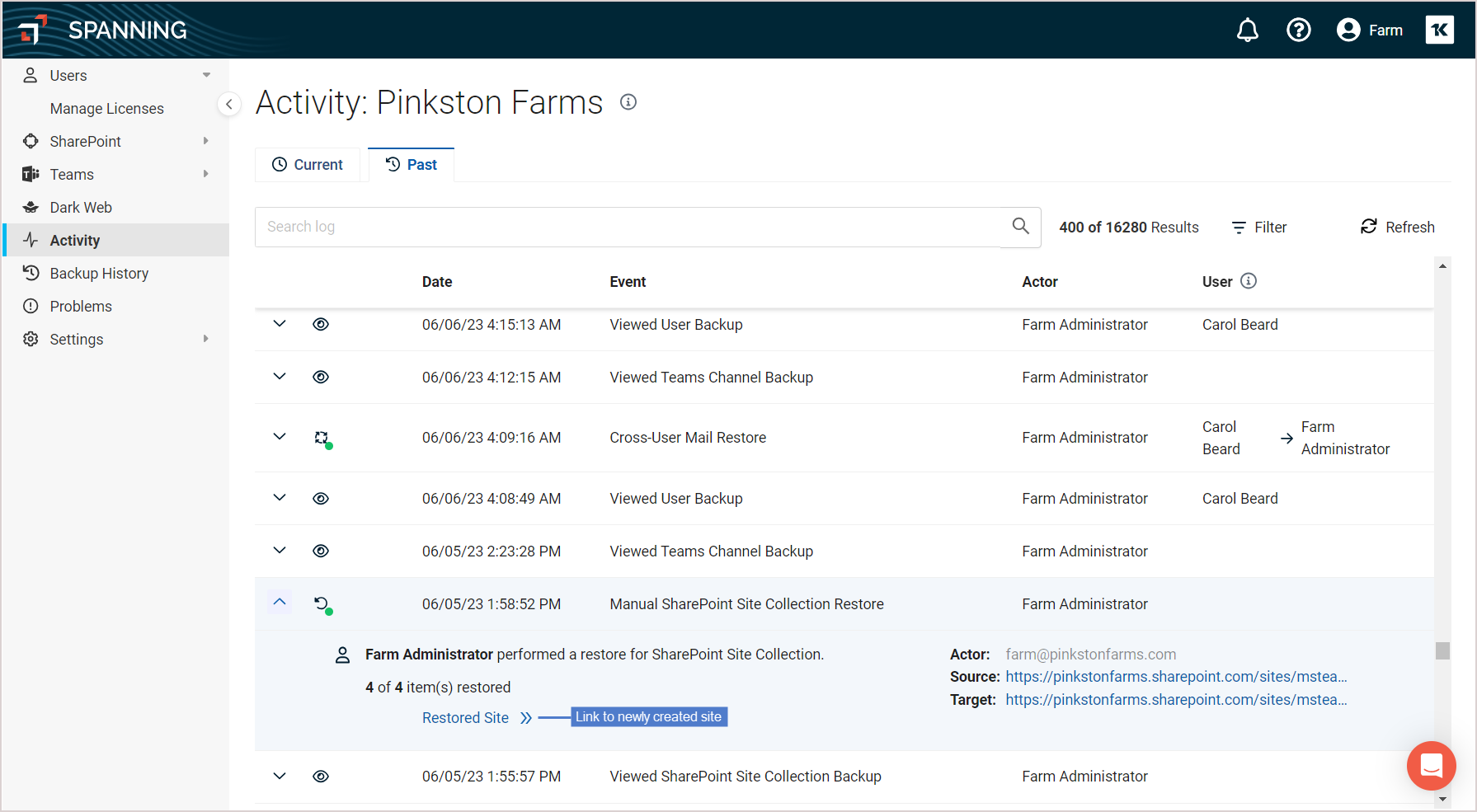
Task: Click the search magnifier icon
Action: [x=1020, y=226]
